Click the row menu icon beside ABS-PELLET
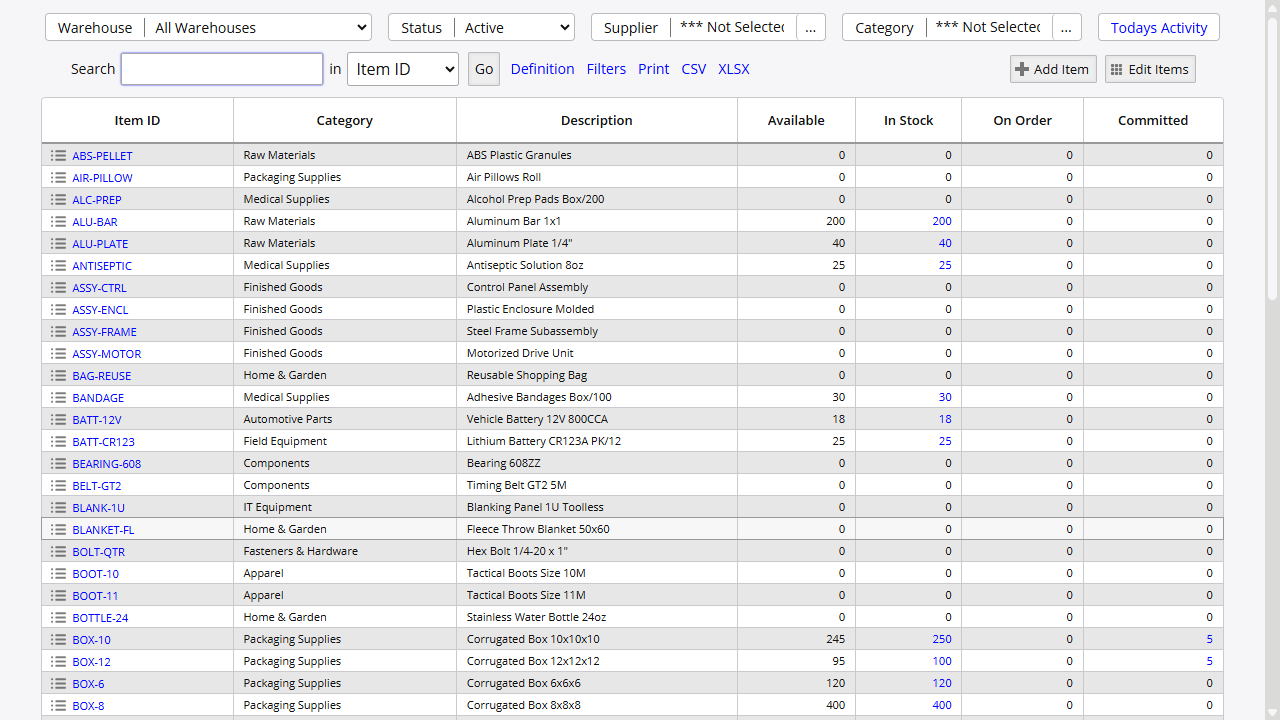The width and height of the screenshot is (1280, 720). 58,156
